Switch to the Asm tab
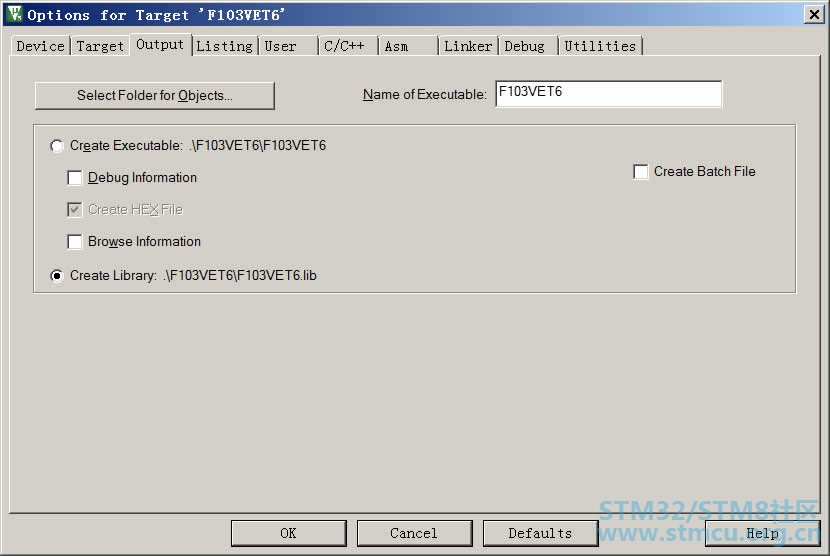This screenshot has height=556, width=830. point(408,46)
